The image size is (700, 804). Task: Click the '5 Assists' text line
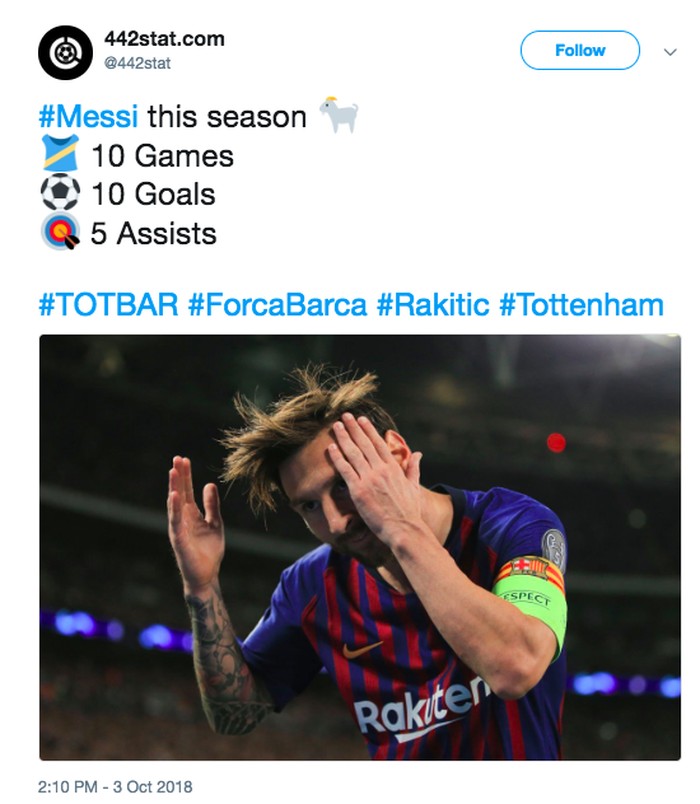[153, 233]
